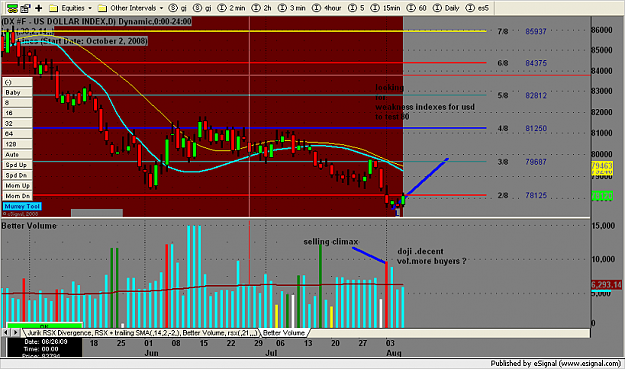625x369 pixels.
Task: Click the Spd Up button
Action: [x=17, y=165]
